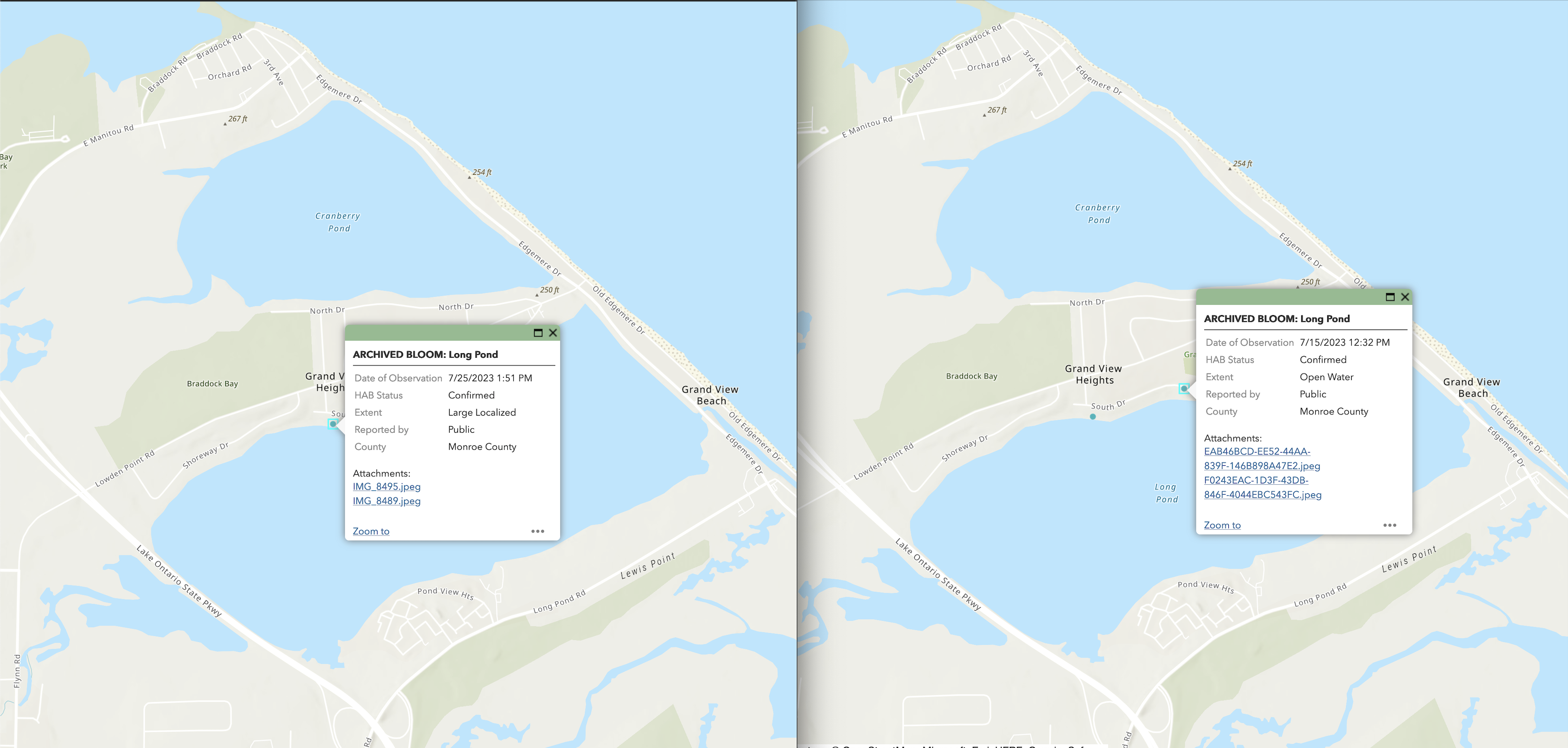Screen dimensions: 1568x748
Task: Click Braddock Bay label on right map
Action: point(971,376)
